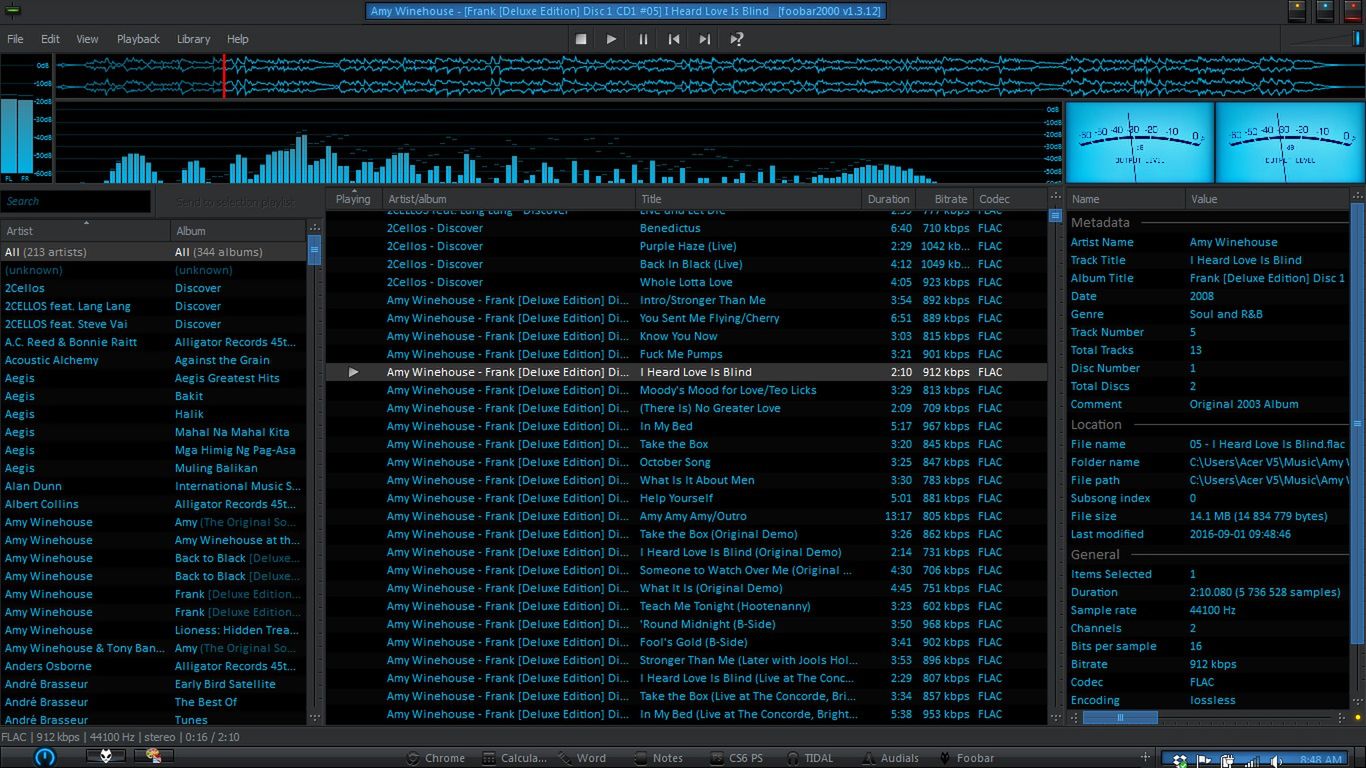
Task: Click the Name column header in properties
Action: [x=1126, y=199]
